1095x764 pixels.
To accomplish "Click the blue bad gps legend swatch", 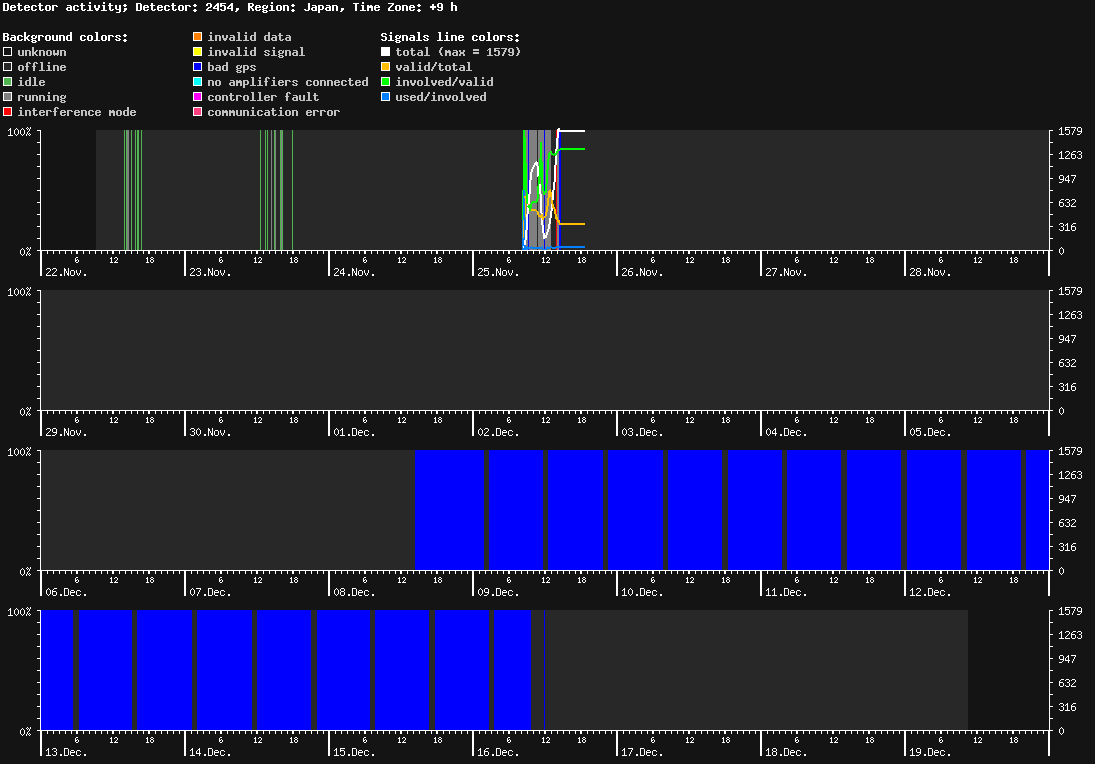I will 198,67.
